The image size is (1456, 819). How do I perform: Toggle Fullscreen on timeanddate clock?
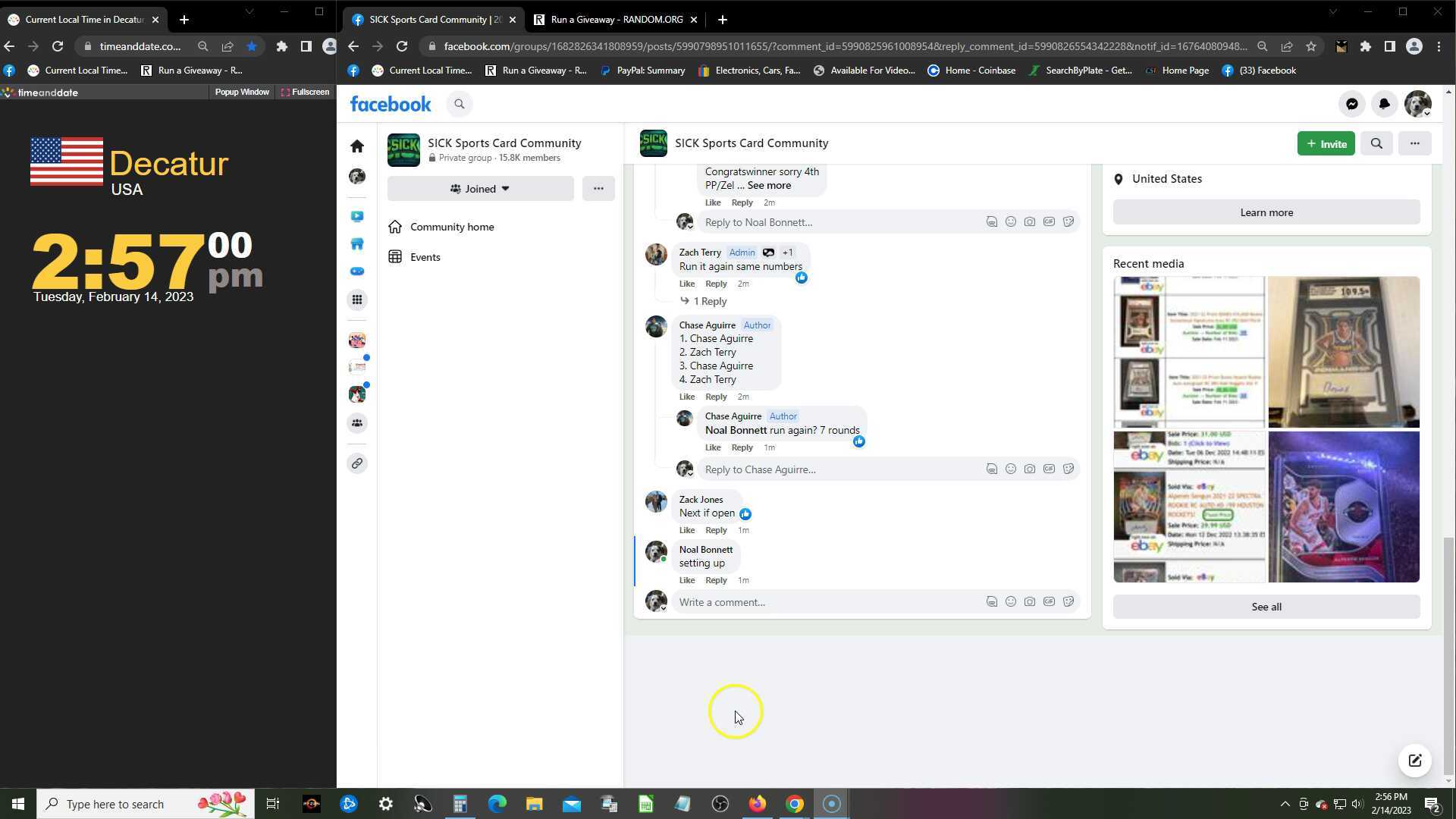pos(305,92)
